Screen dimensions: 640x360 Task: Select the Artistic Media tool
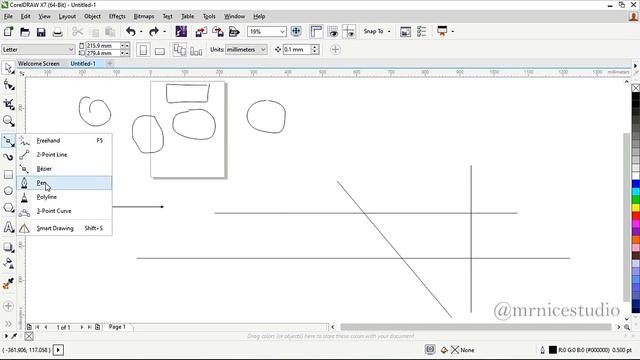(x=8, y=157)
